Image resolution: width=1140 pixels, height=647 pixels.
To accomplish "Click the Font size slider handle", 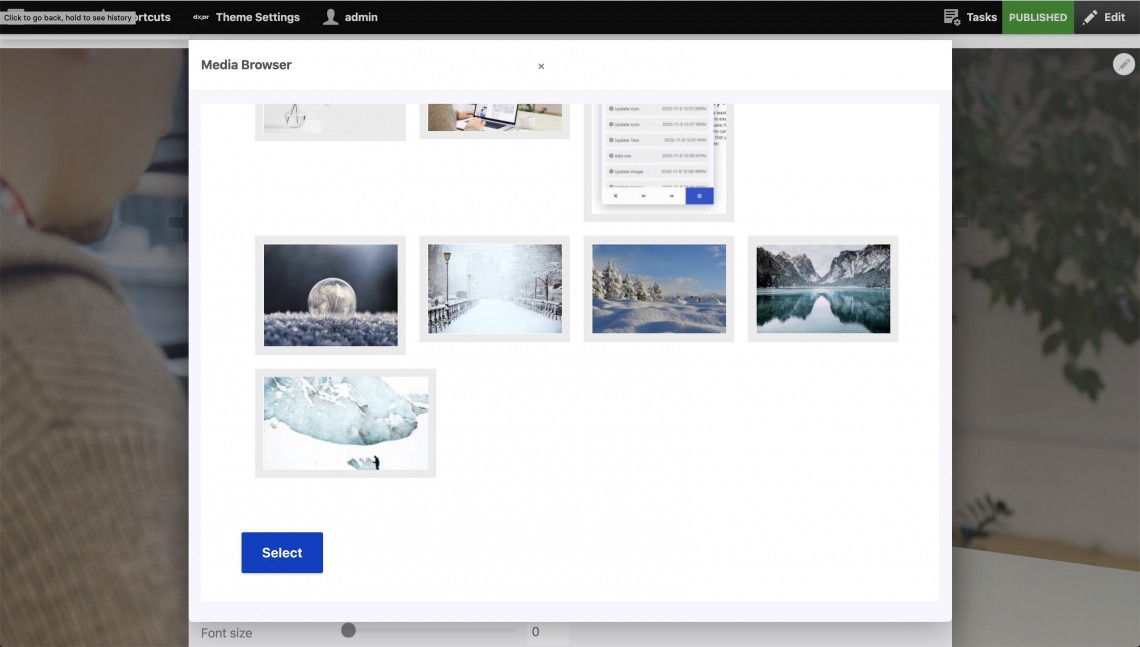I will [x=348, y=630].
